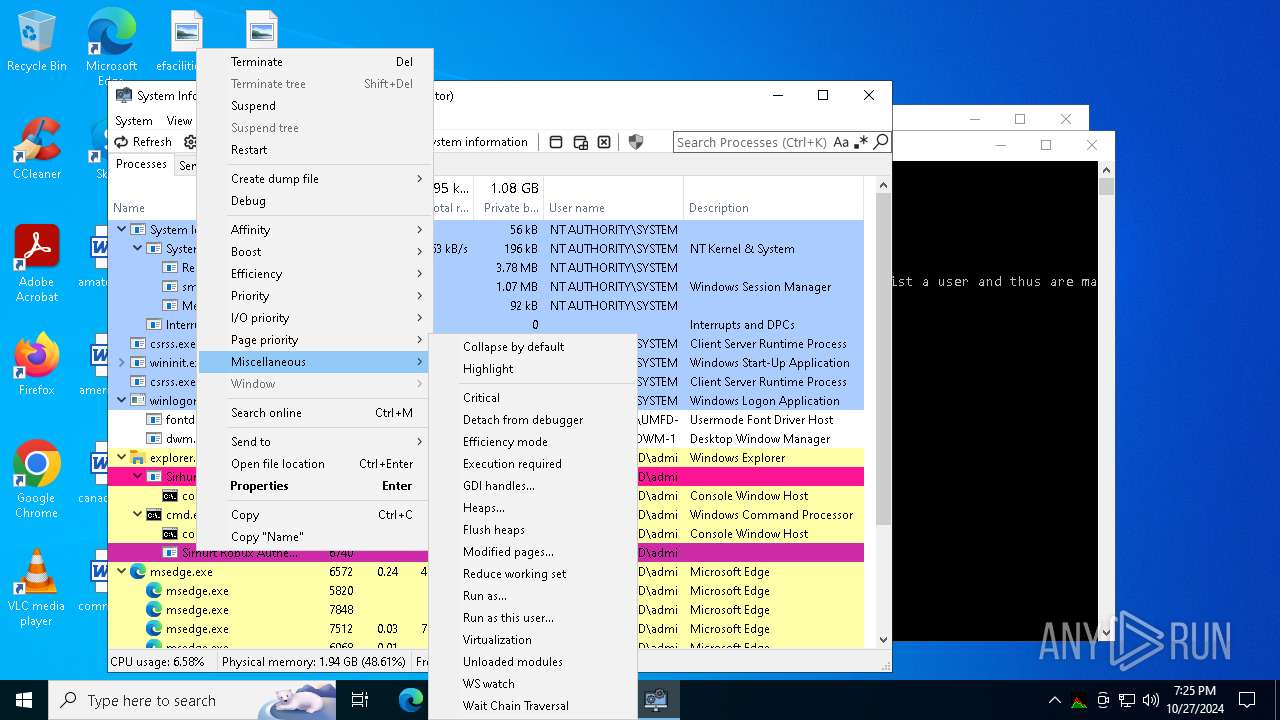Expand the Boost submenu

316,252
